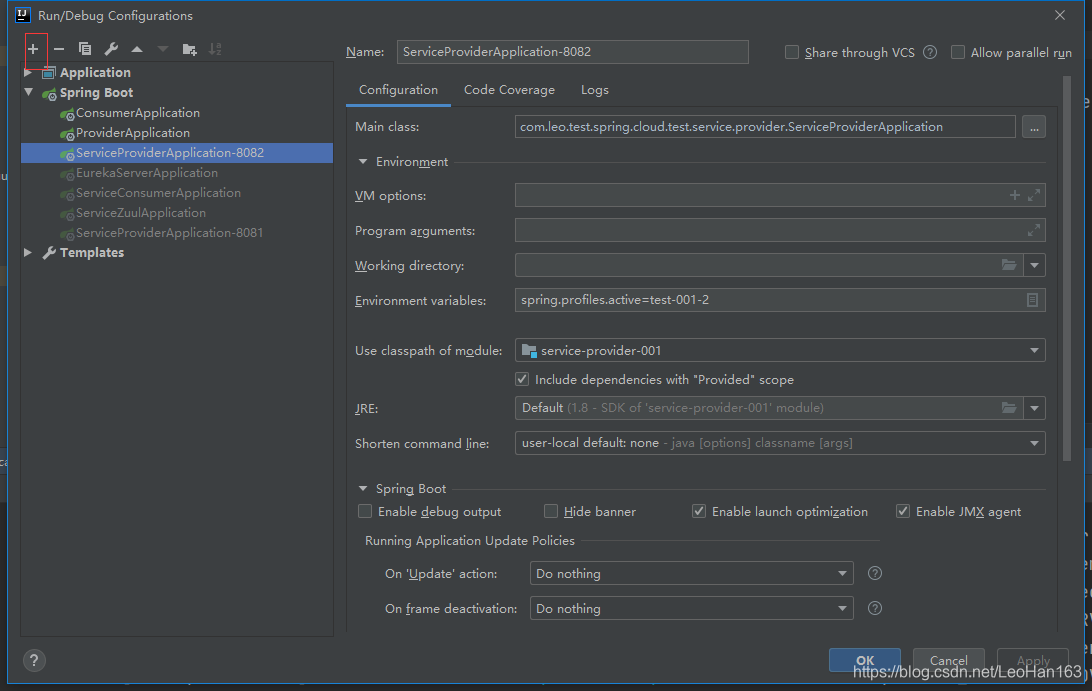
Task: Toggle Share through VCS checkbox
Action: 792,52
